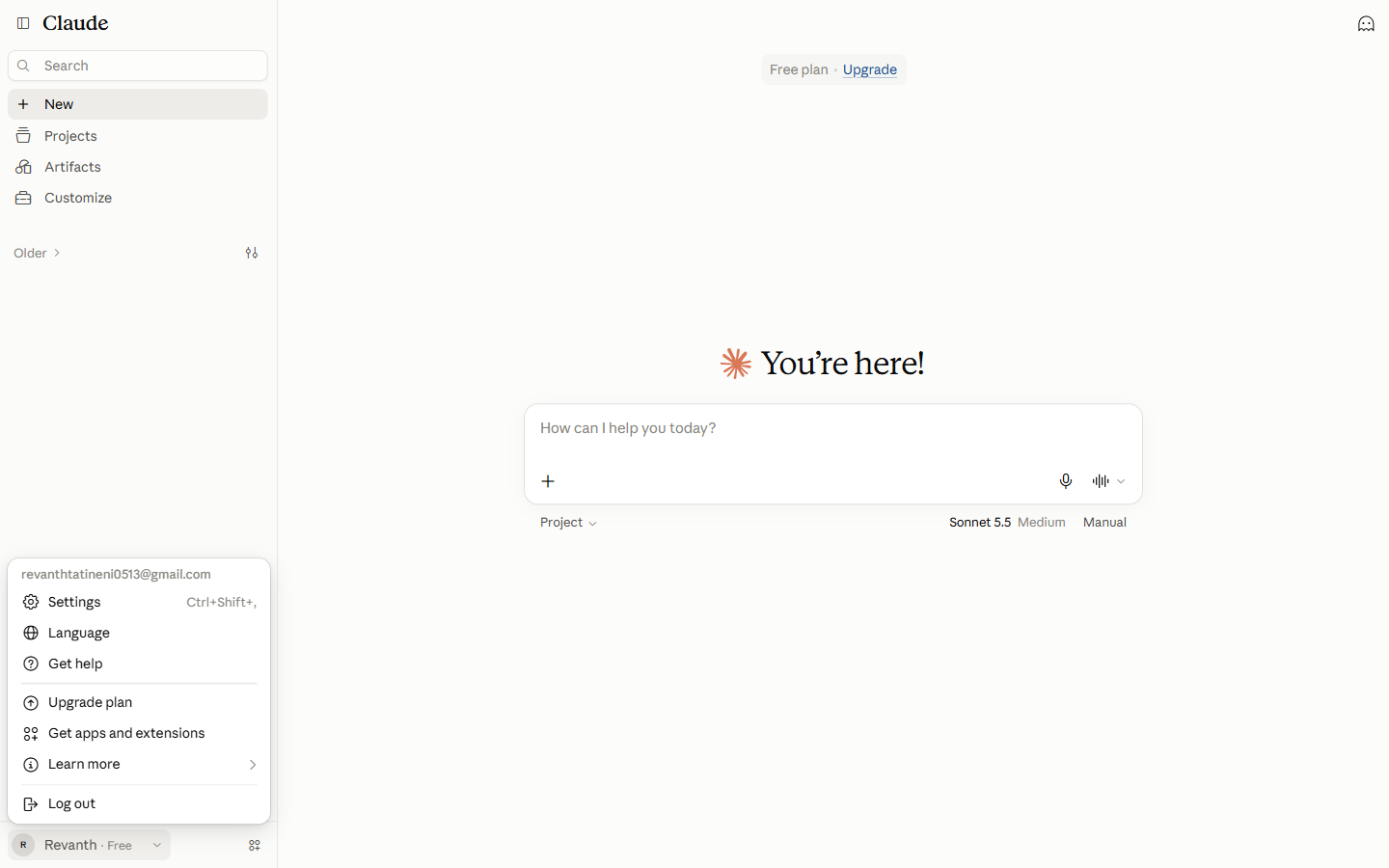Open Artifacts from the sidebar
The width and height of the screenshot is (1389, 868).
[x=138, y=167]
